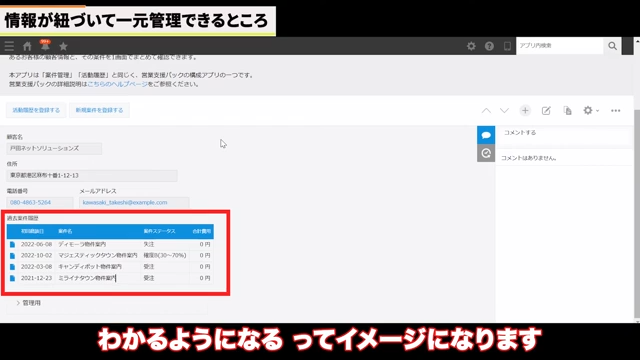Click 新規案件を登録する button
Image resolution: width=640 pixels, height=360 pixels.
[x=99, y=110]
